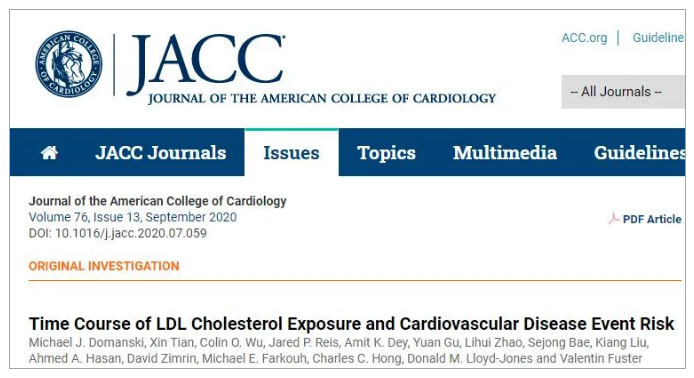Follow the ACC.org link at top
The width and height of the screenshot is (694, 378).
pyautogui.click(x=584, y=38)
